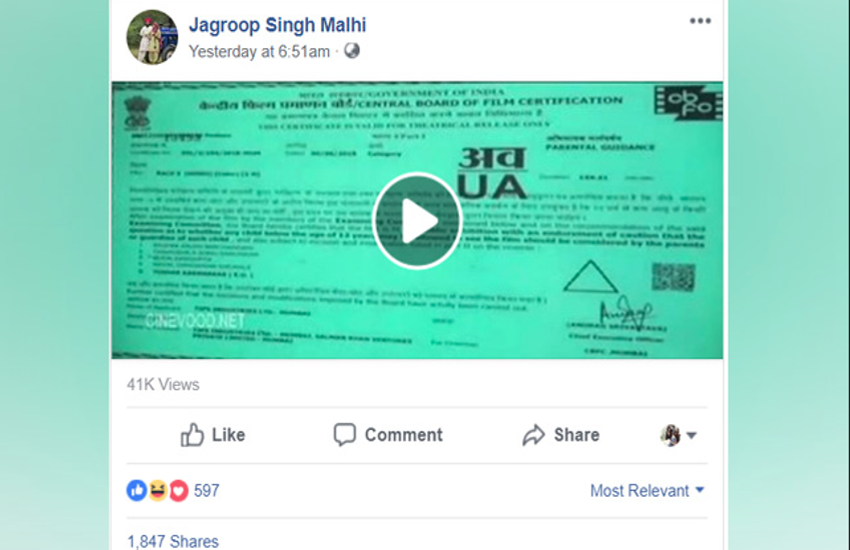The image size is (850, 550).
Task: Open the Yesterday at 6:51am timestamp
Action: coord(259,51)
